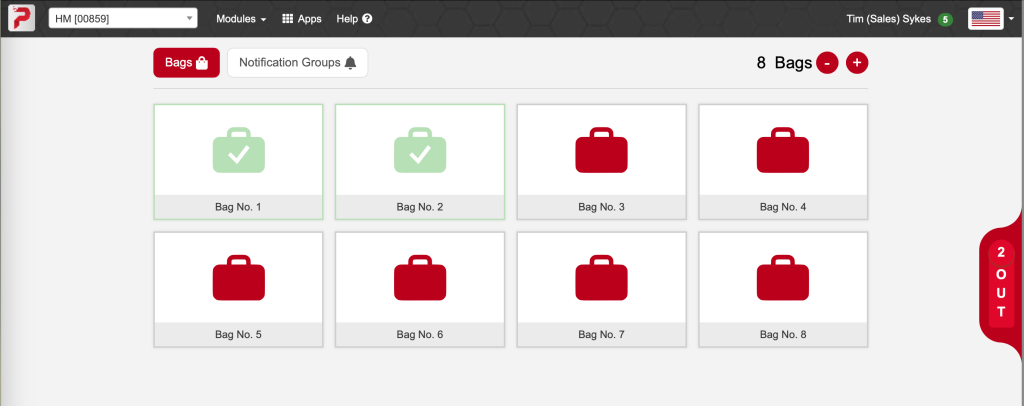Select the red bag icon for Bag No. 7

(x=601, y=277)
